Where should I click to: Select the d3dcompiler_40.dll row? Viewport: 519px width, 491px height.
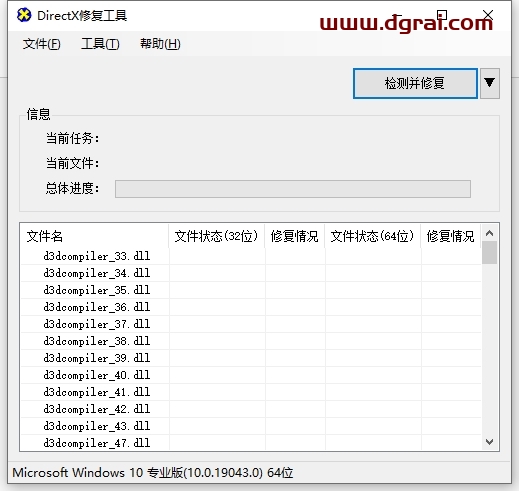[x=251, y=375]
